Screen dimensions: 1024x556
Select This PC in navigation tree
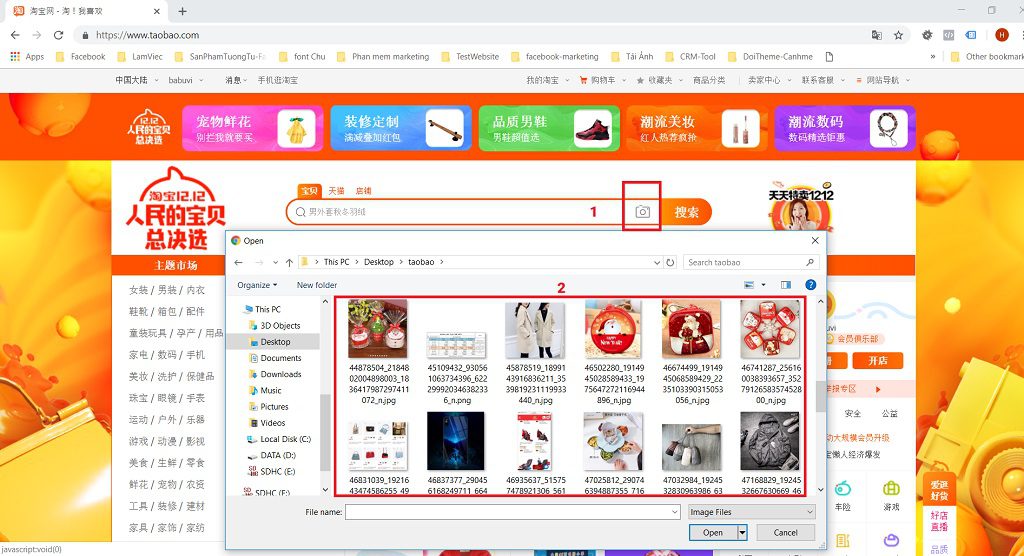(x=267, y=309)
